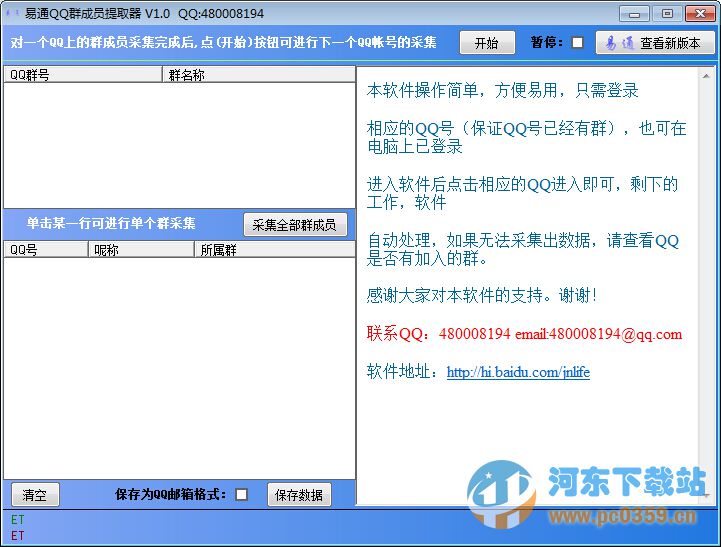Screen dimensions: 721x547
Task: Click 保存数据 save data button
Action: coord(299,495)
